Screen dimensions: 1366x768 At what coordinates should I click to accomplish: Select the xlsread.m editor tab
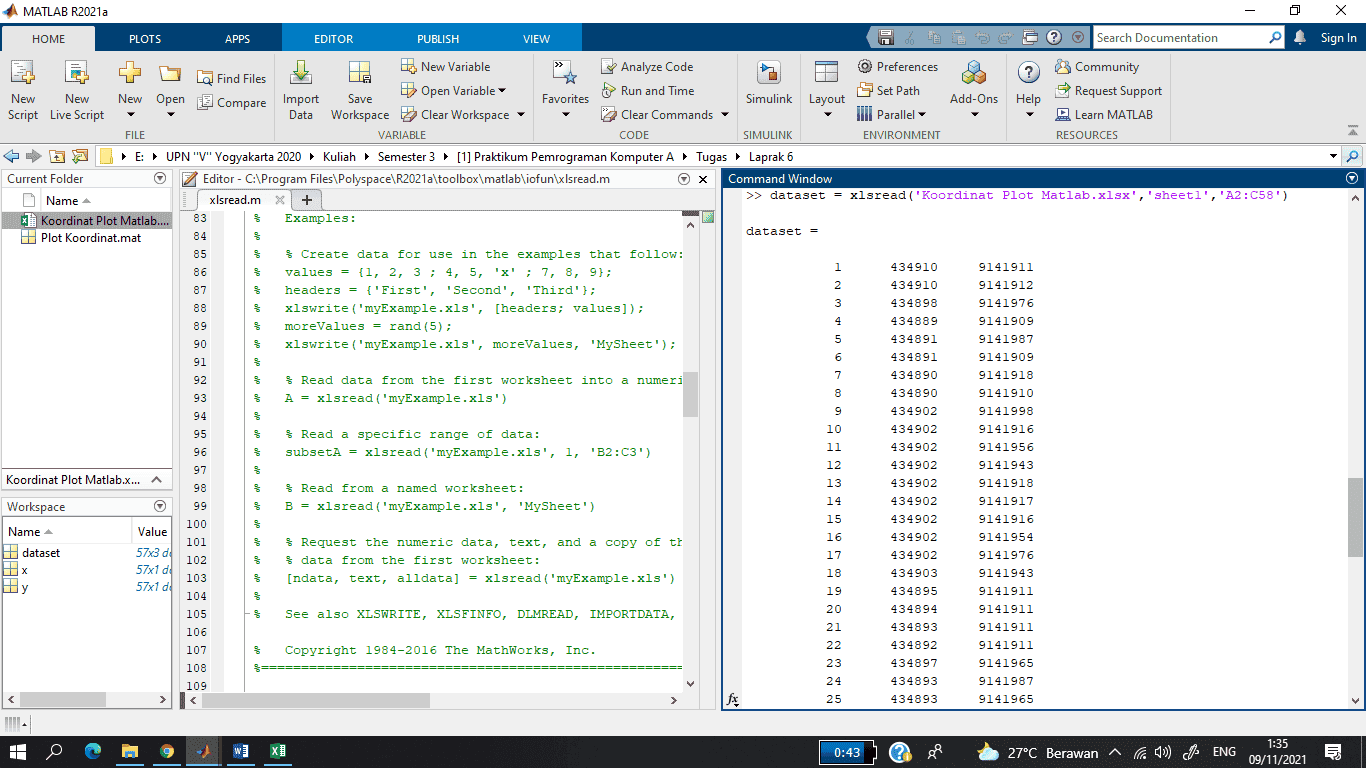click(235, 200)
